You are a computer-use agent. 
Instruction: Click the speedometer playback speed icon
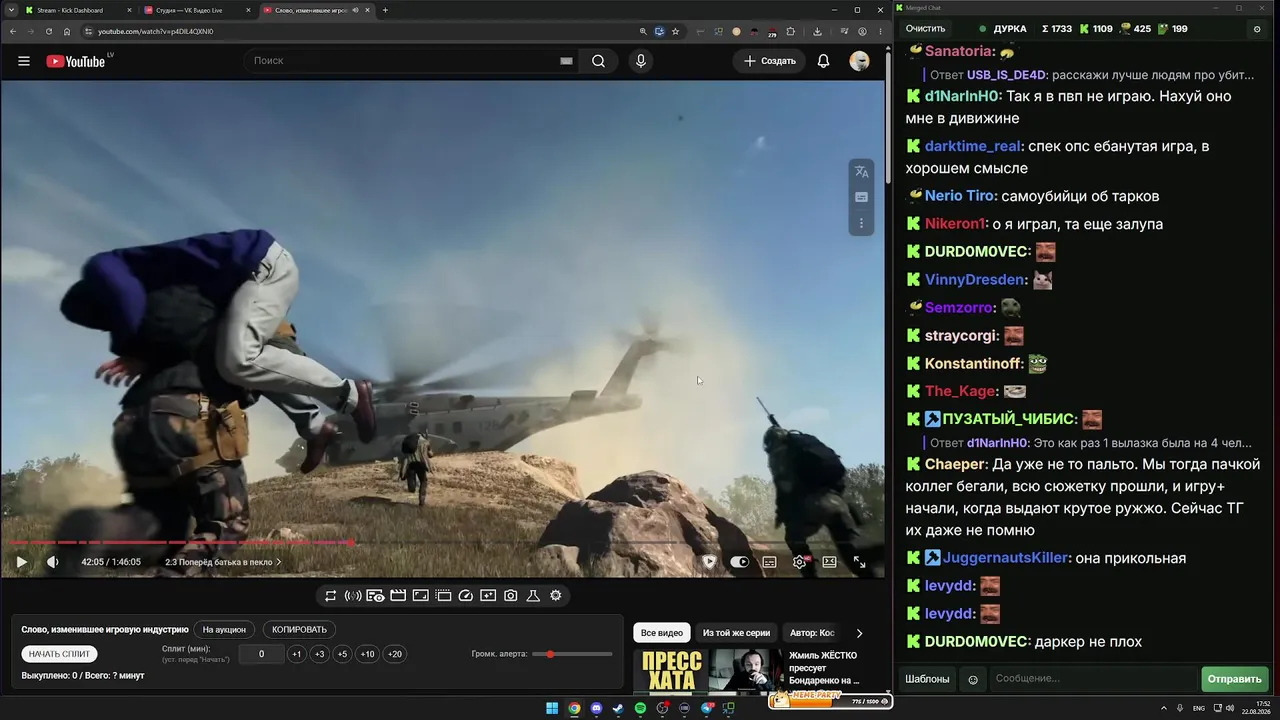(x=465, y=596)
